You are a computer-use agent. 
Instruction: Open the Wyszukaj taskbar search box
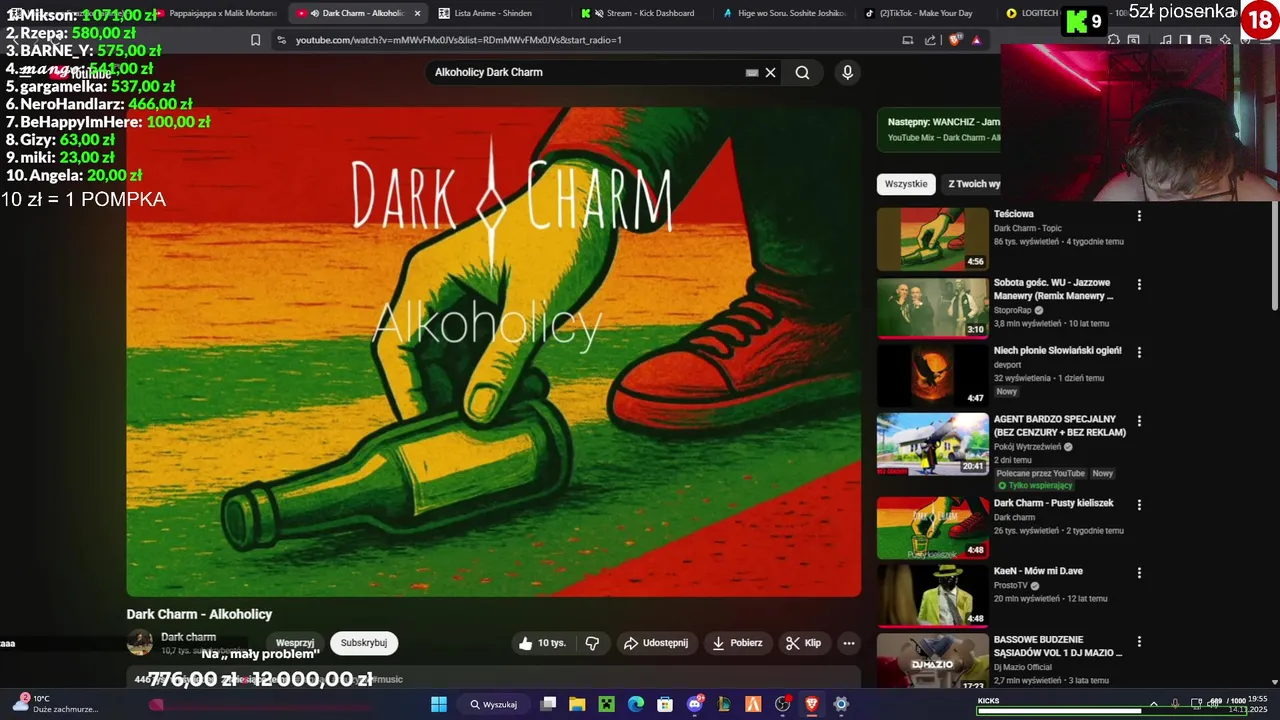[493, 704]
